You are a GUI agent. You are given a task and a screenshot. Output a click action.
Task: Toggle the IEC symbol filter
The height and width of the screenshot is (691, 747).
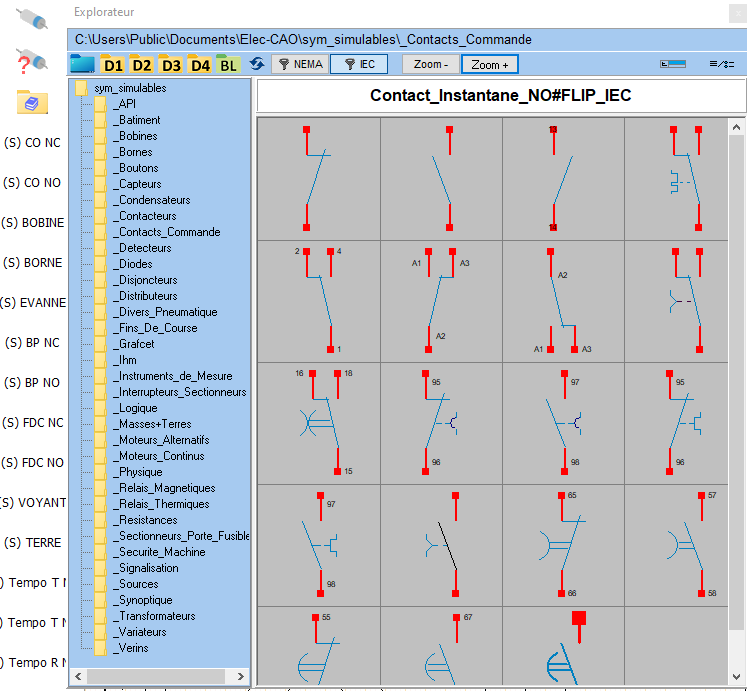click(360, 64)
